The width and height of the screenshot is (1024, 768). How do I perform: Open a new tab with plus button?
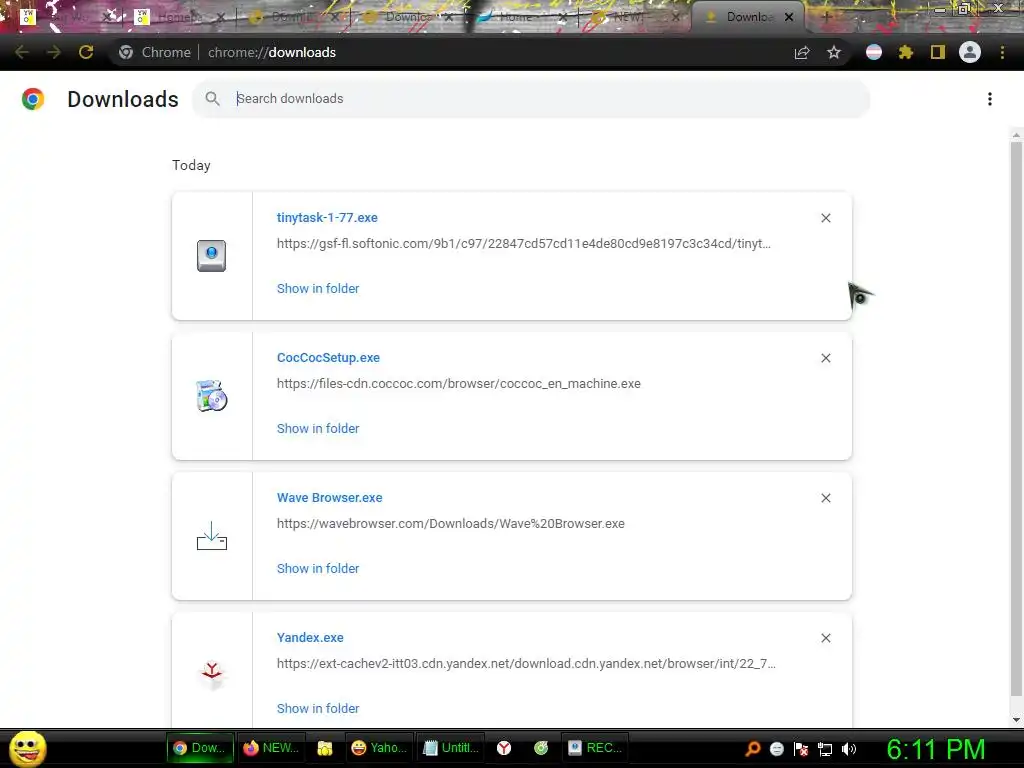pos(826,17)
